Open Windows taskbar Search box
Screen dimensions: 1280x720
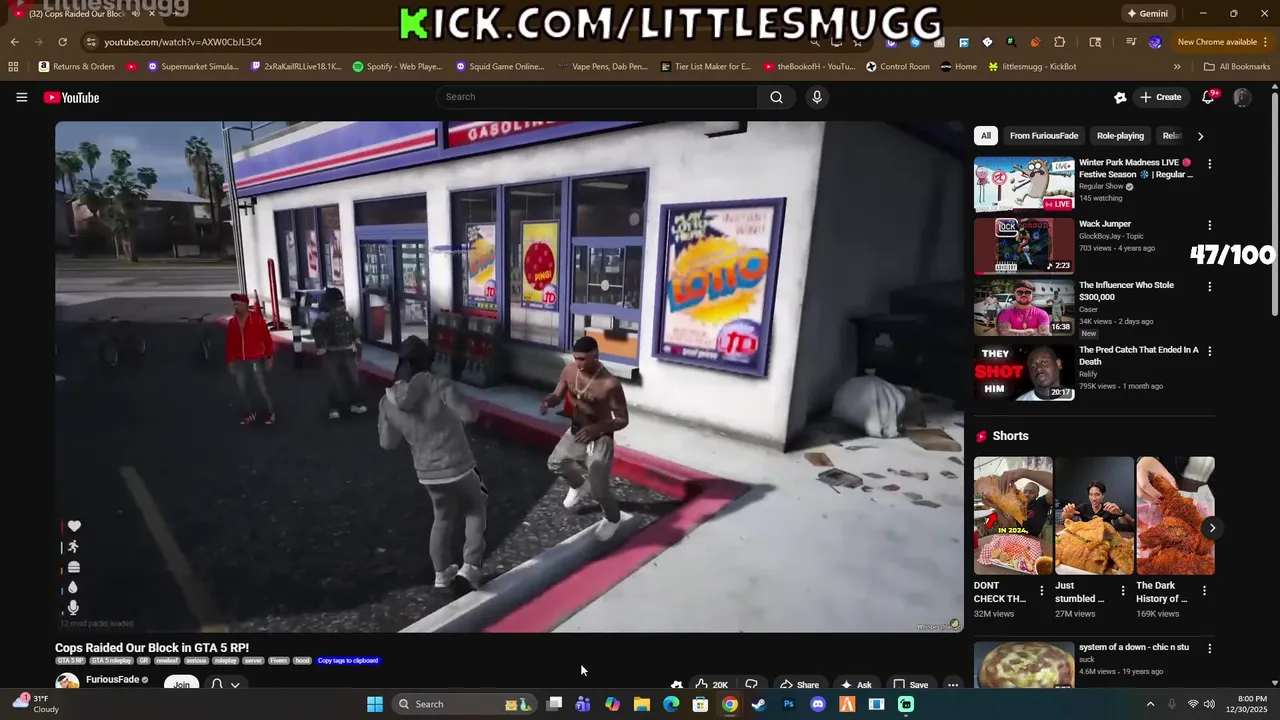464,704
